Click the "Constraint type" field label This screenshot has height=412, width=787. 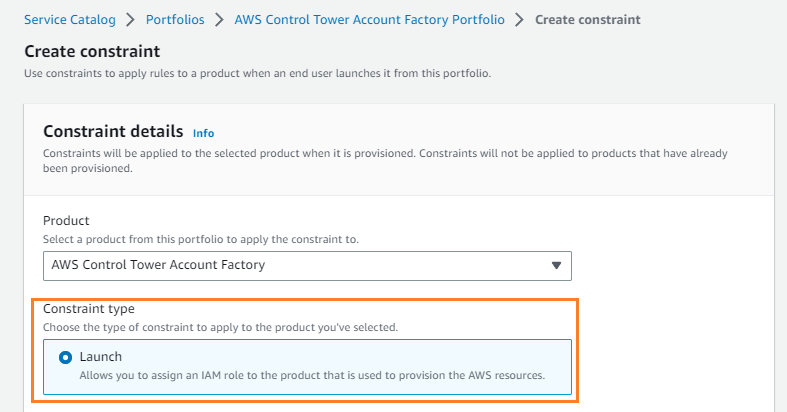(89, 309)
